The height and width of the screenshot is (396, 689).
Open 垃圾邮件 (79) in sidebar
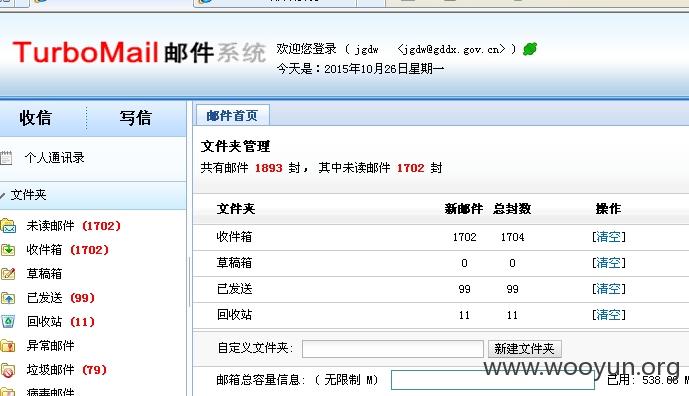tap(66, 370)
